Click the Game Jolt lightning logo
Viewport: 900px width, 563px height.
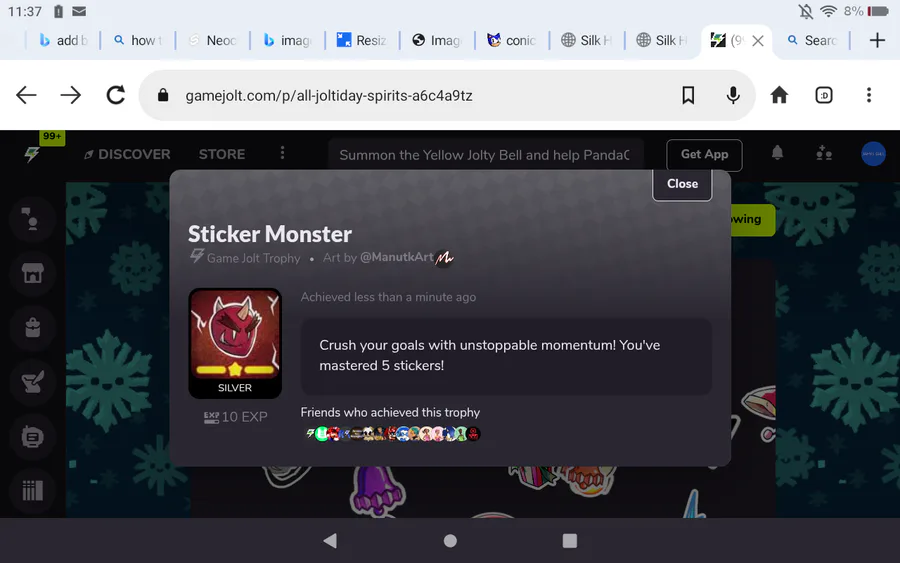(32, 154)
